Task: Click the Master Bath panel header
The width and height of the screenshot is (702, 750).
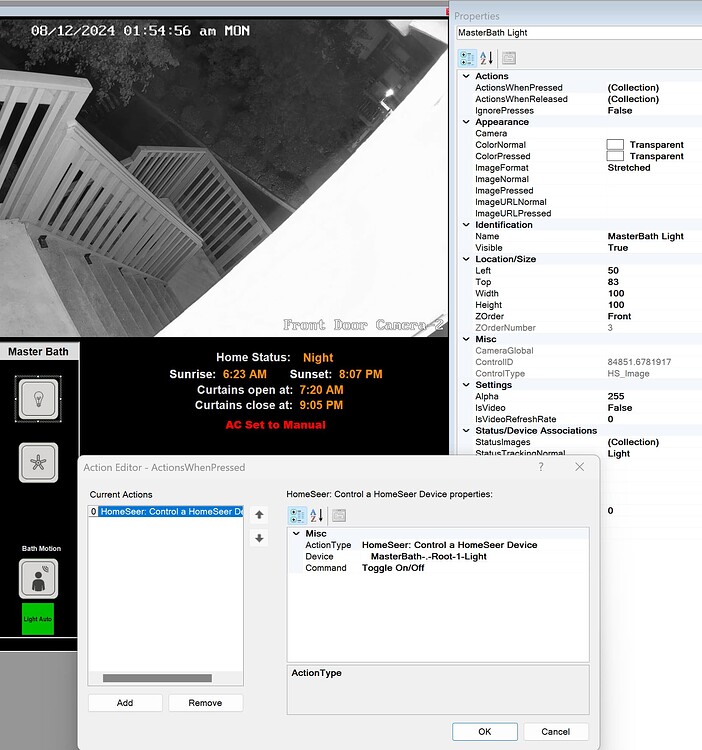Action: click(x=39, y=352)
